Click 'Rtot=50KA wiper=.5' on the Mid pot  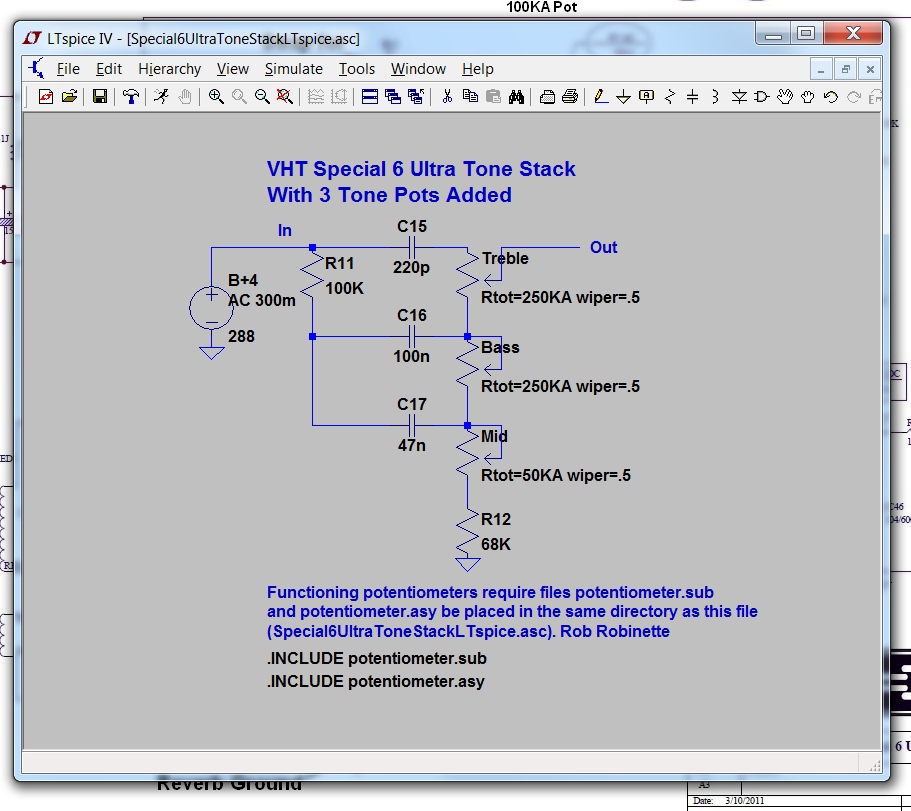tap(556, 476)
